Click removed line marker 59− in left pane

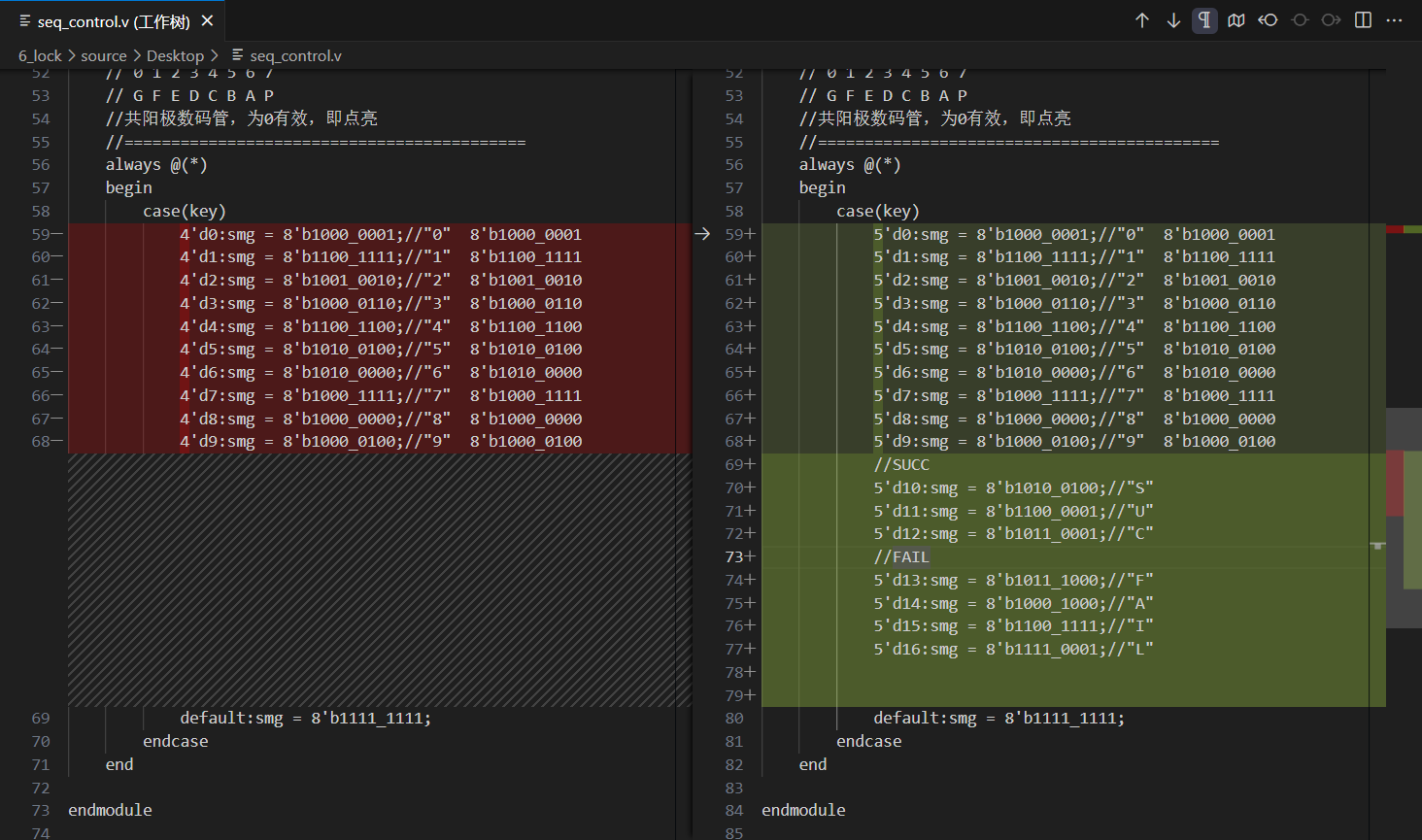(x=47, y=234)
